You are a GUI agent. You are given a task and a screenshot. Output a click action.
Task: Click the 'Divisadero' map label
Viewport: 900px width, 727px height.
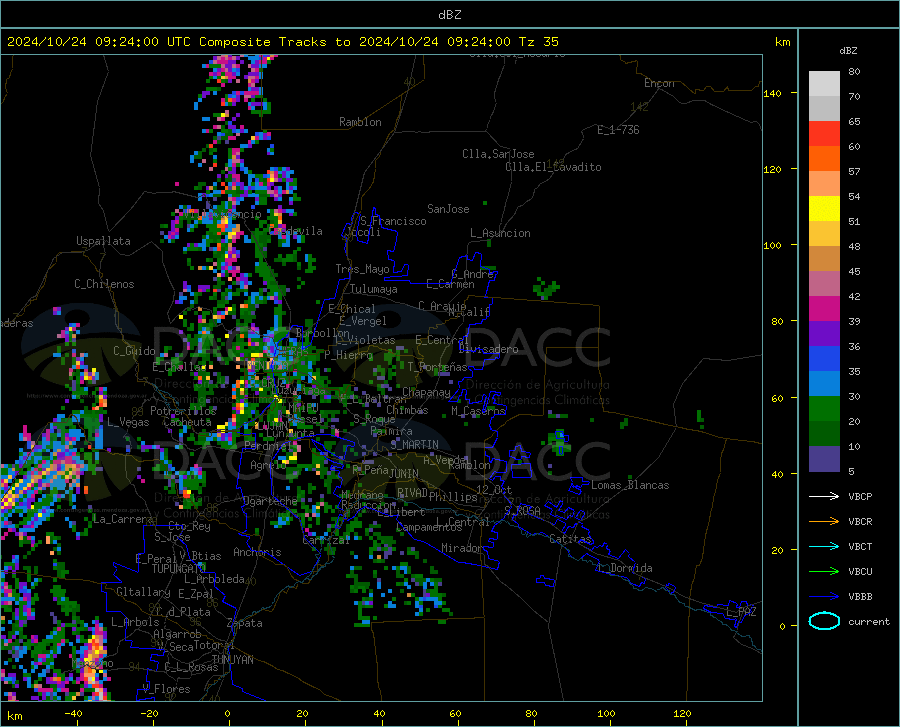coord(488,349)
